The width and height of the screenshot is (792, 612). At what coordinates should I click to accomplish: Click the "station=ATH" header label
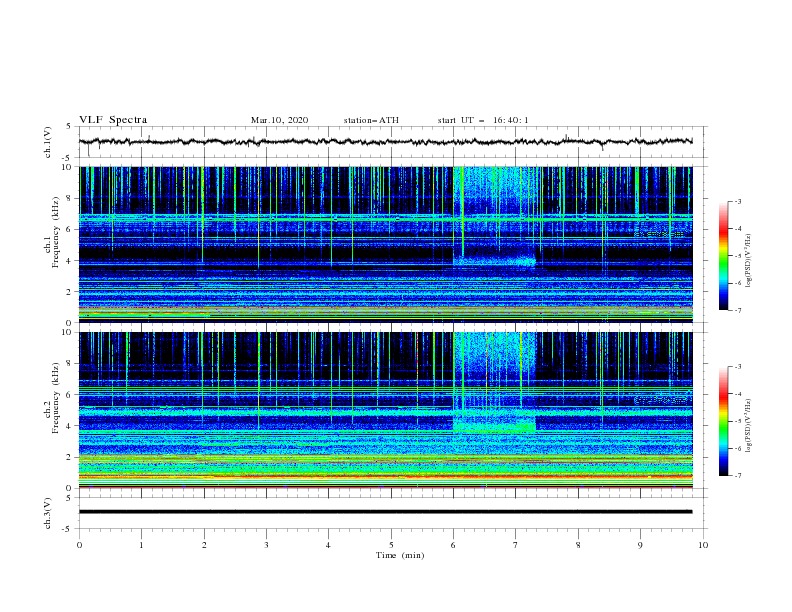(x=371, y=120)
